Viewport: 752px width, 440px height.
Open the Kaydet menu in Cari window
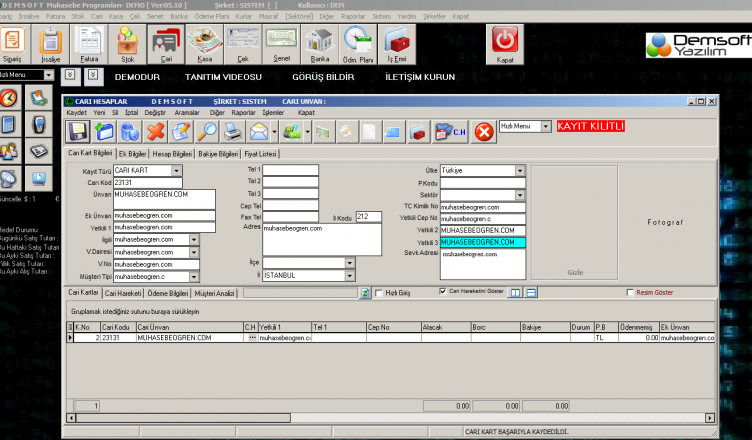(77, 113)
